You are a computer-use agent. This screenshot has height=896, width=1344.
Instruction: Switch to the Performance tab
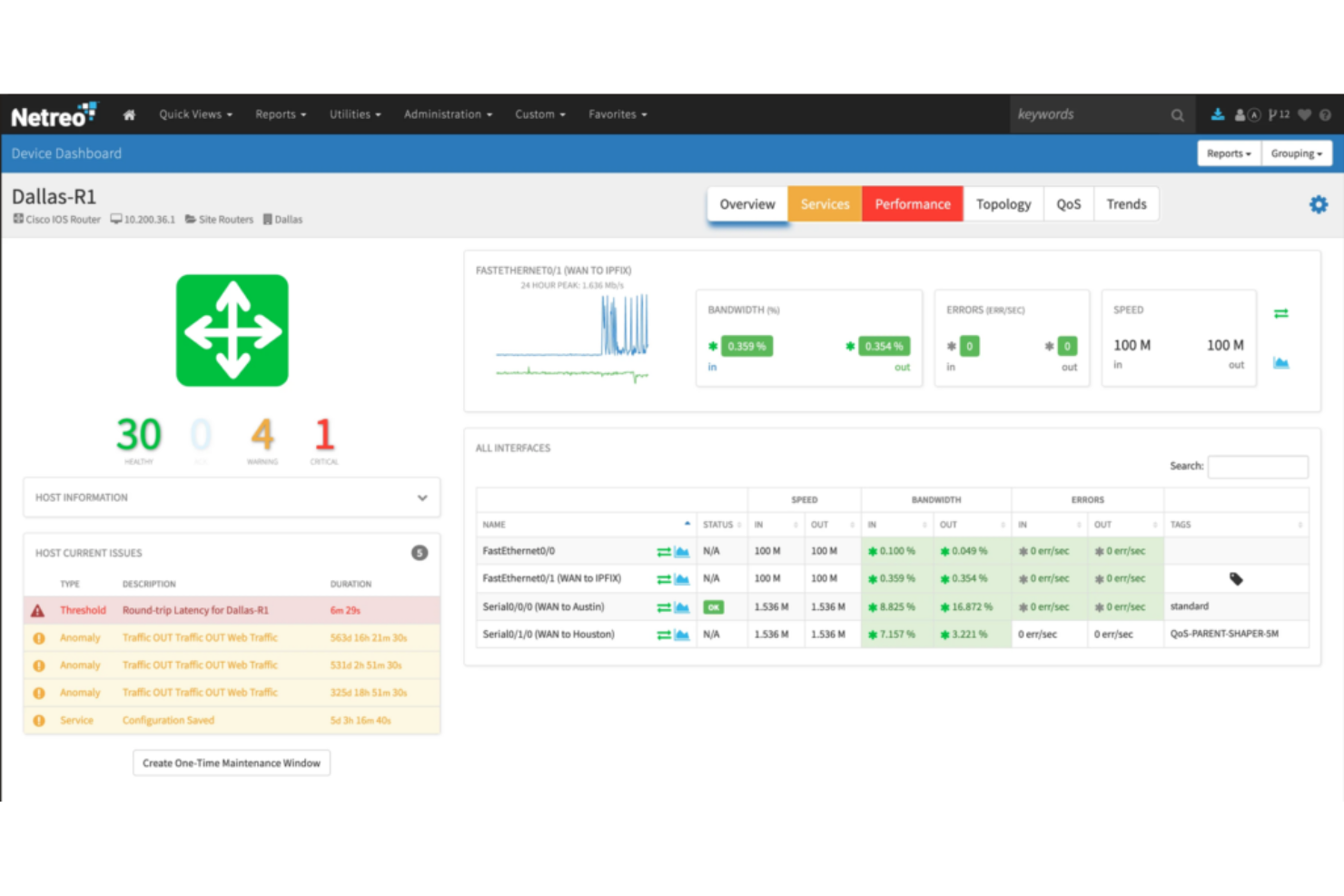coord(913,204)
